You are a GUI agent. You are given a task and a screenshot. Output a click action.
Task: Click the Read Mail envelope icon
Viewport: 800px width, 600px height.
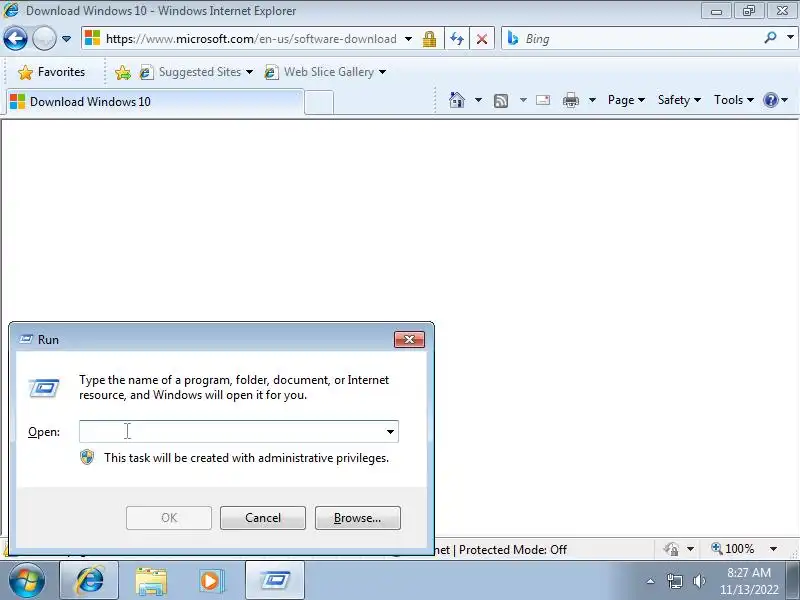543,100
